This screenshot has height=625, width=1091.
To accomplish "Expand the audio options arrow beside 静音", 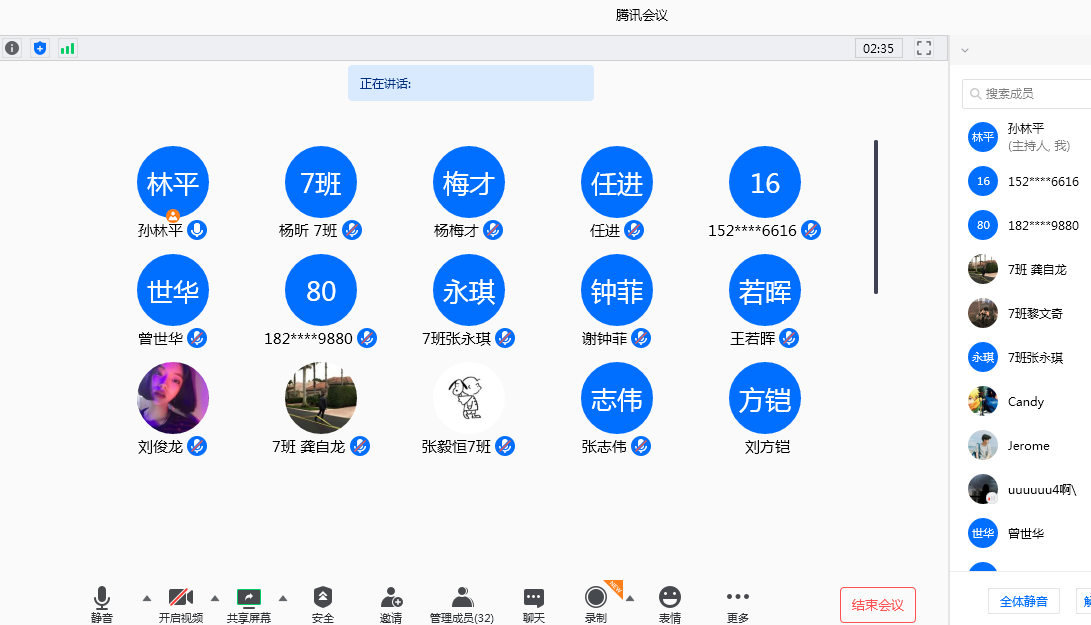I will (147, 598).
